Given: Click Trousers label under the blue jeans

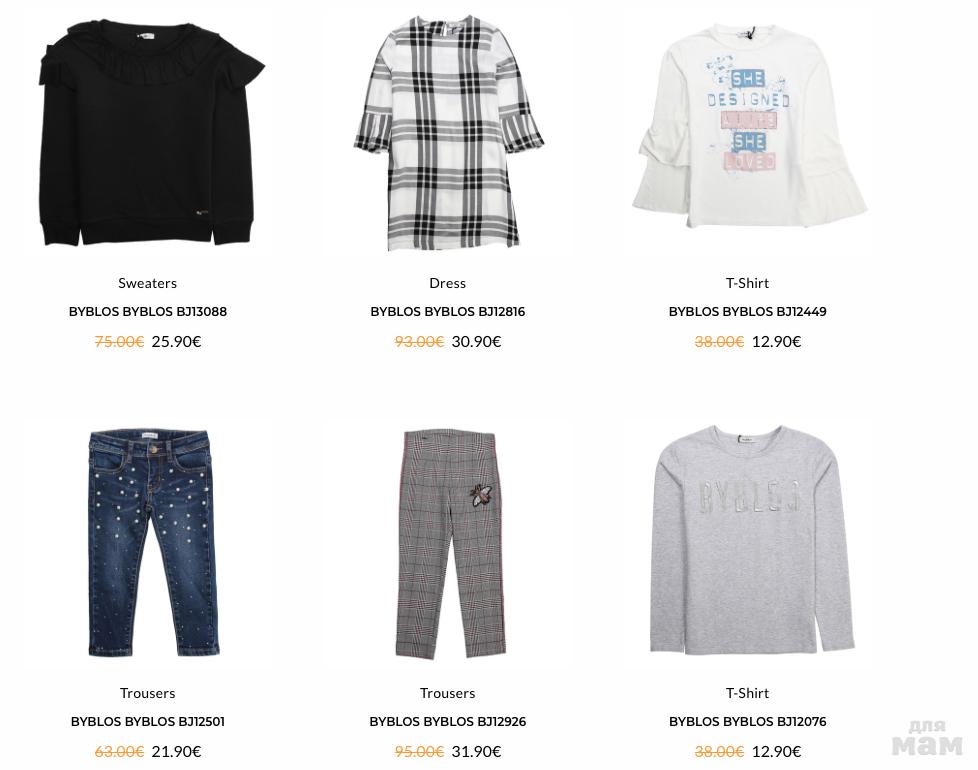Looking at the screenshot, I should (x=148, y=693).
